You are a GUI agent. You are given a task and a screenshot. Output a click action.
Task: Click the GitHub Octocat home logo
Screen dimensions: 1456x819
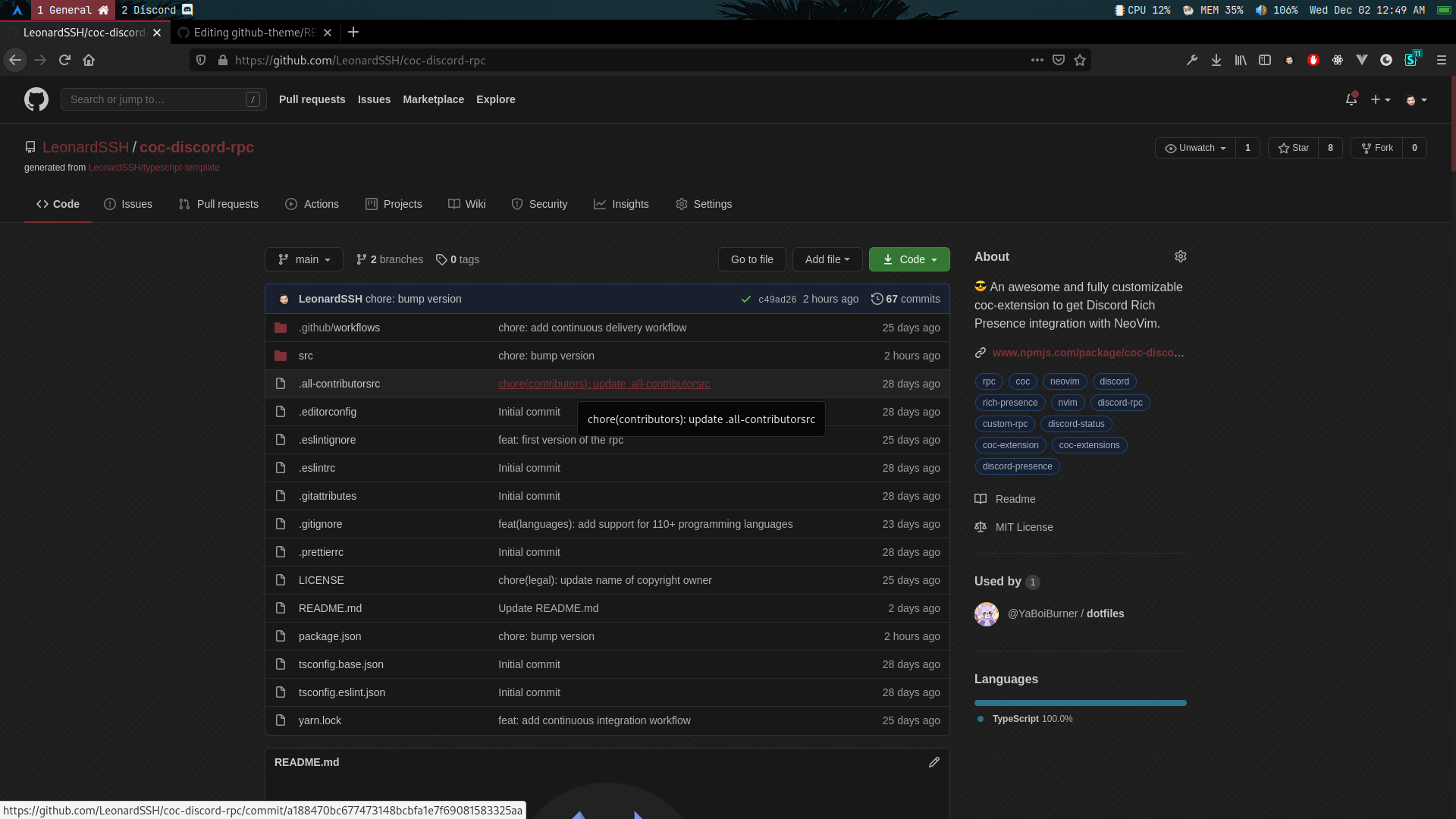coord(36,99)
